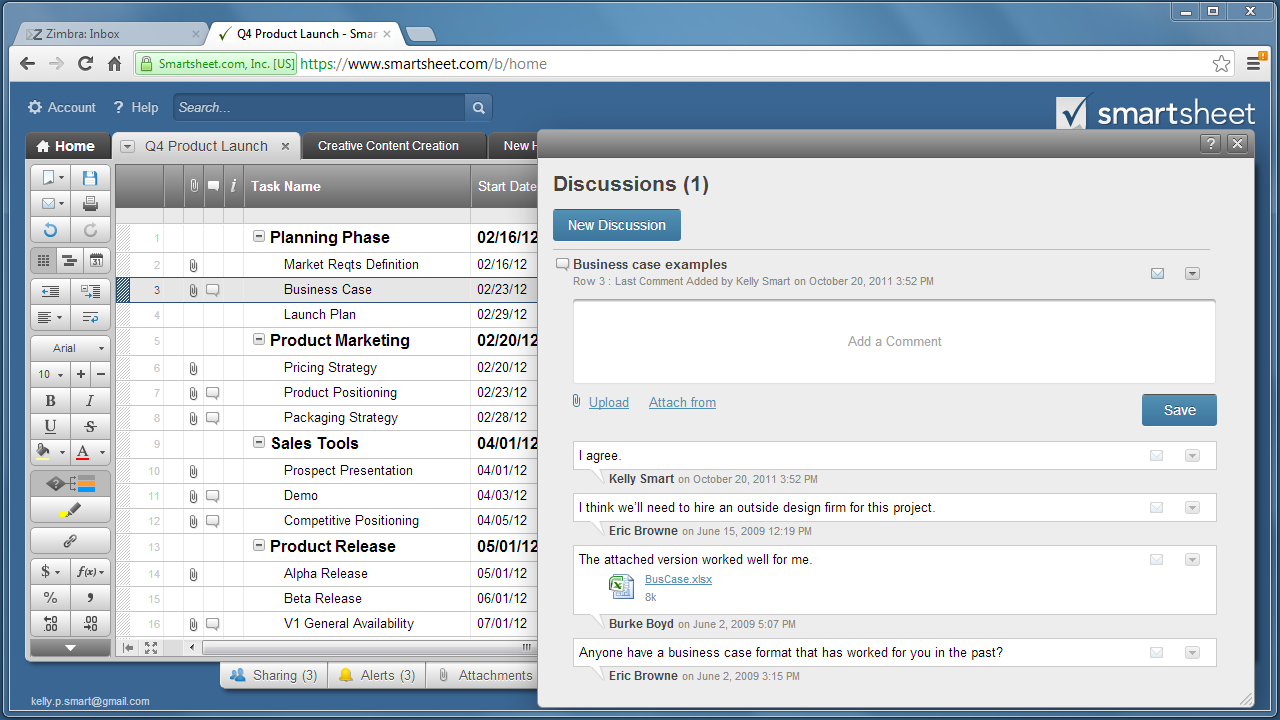Toggle italic formatting
This screenshot has width=1280, height=720.
(90, 401)
